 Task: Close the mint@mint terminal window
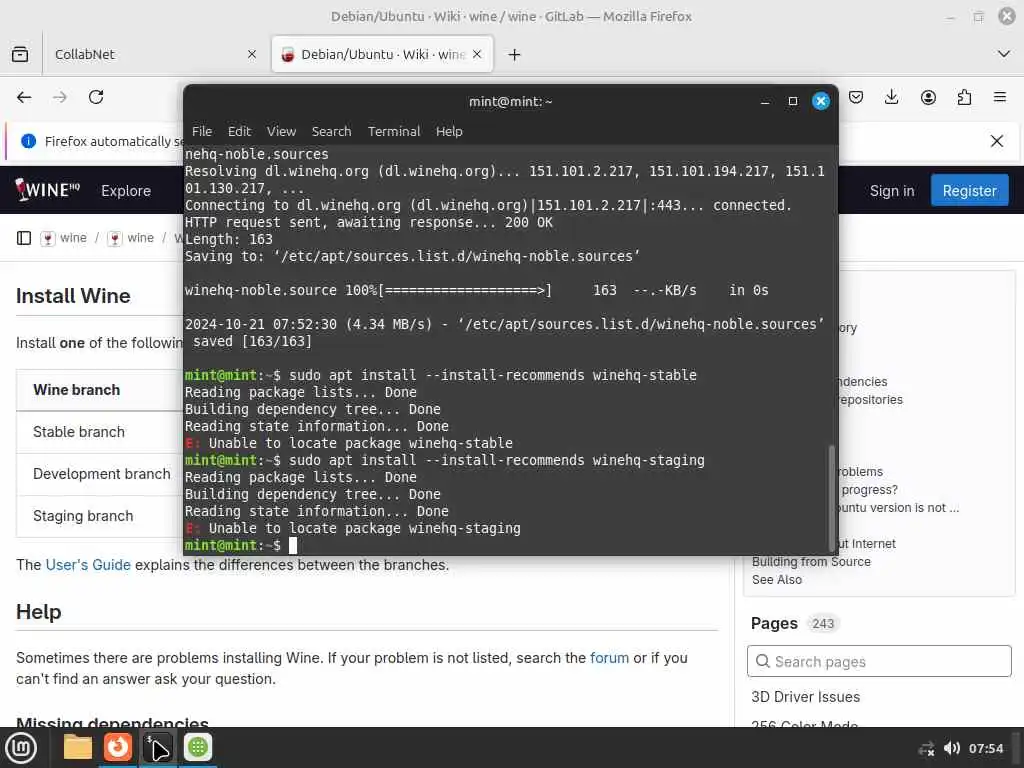click(x=821, y=101)
